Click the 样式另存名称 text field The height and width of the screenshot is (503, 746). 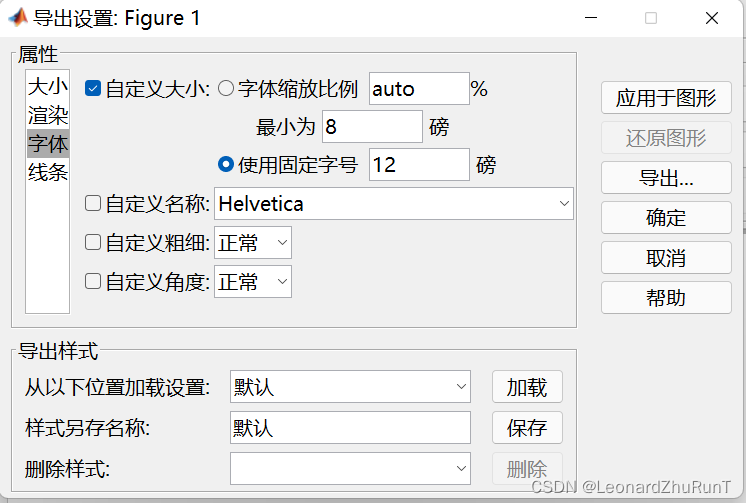point(350,427)
